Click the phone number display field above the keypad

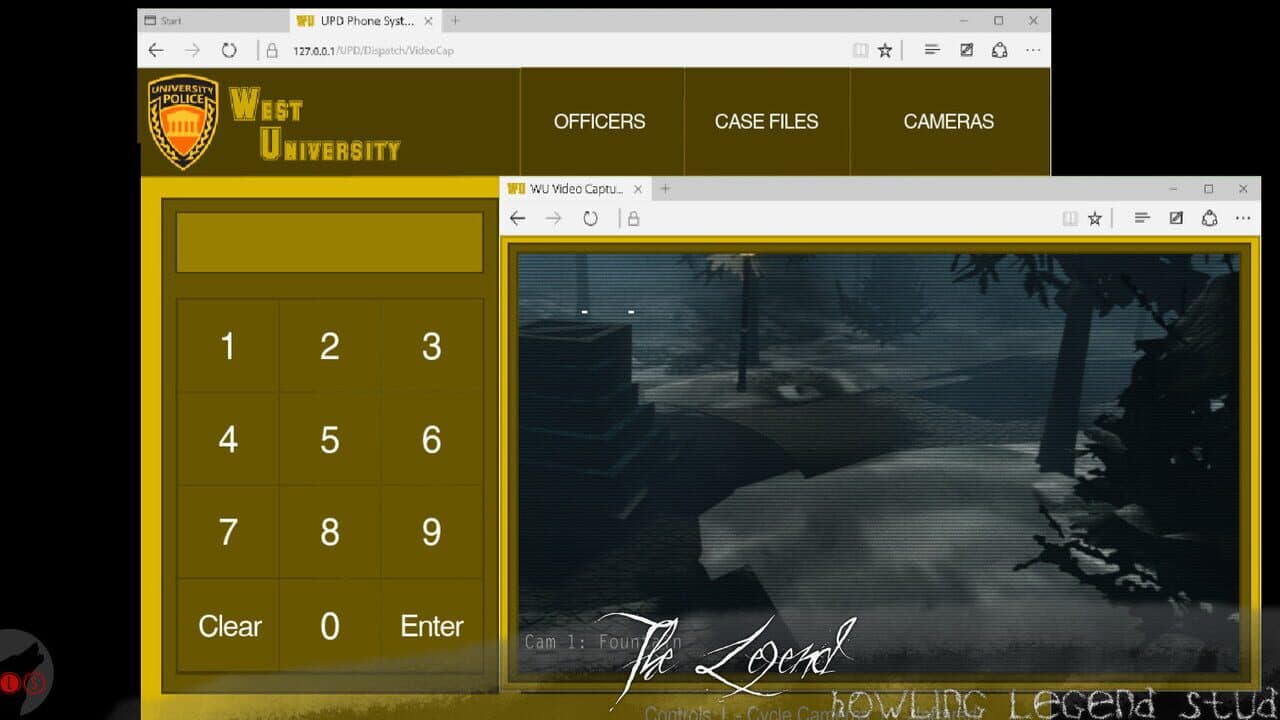tap(330, 242)
